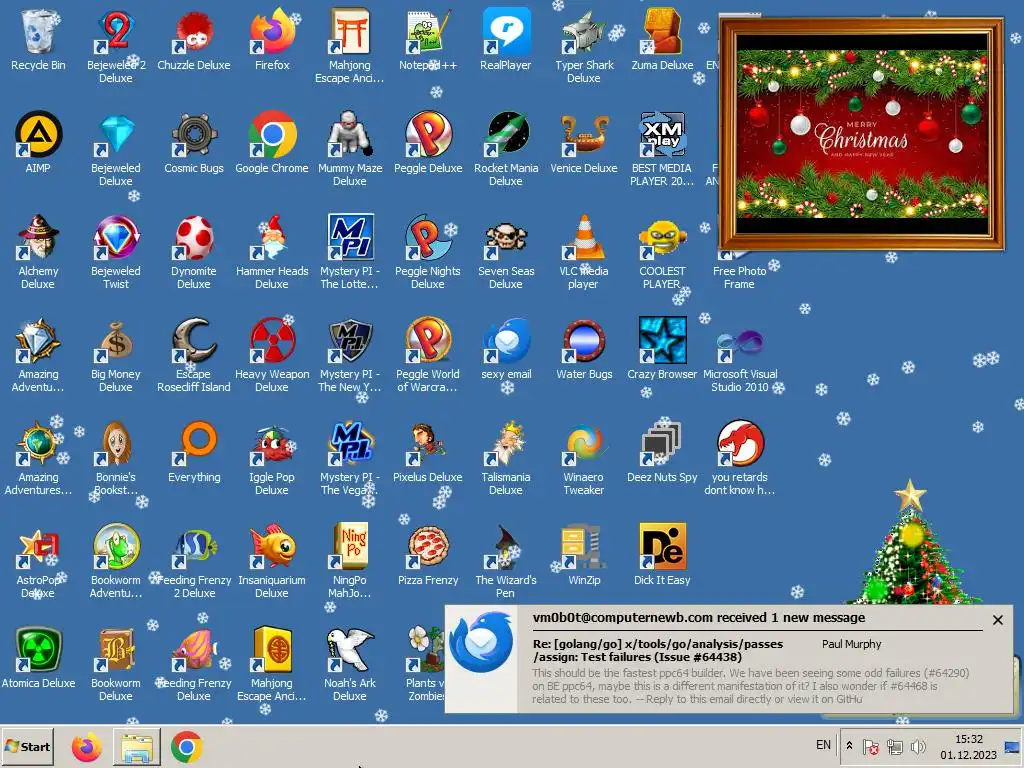This screenshot has height=768, width=1024.
Task: Launch WinZip desktop shortcut
Action: (584, 555)
